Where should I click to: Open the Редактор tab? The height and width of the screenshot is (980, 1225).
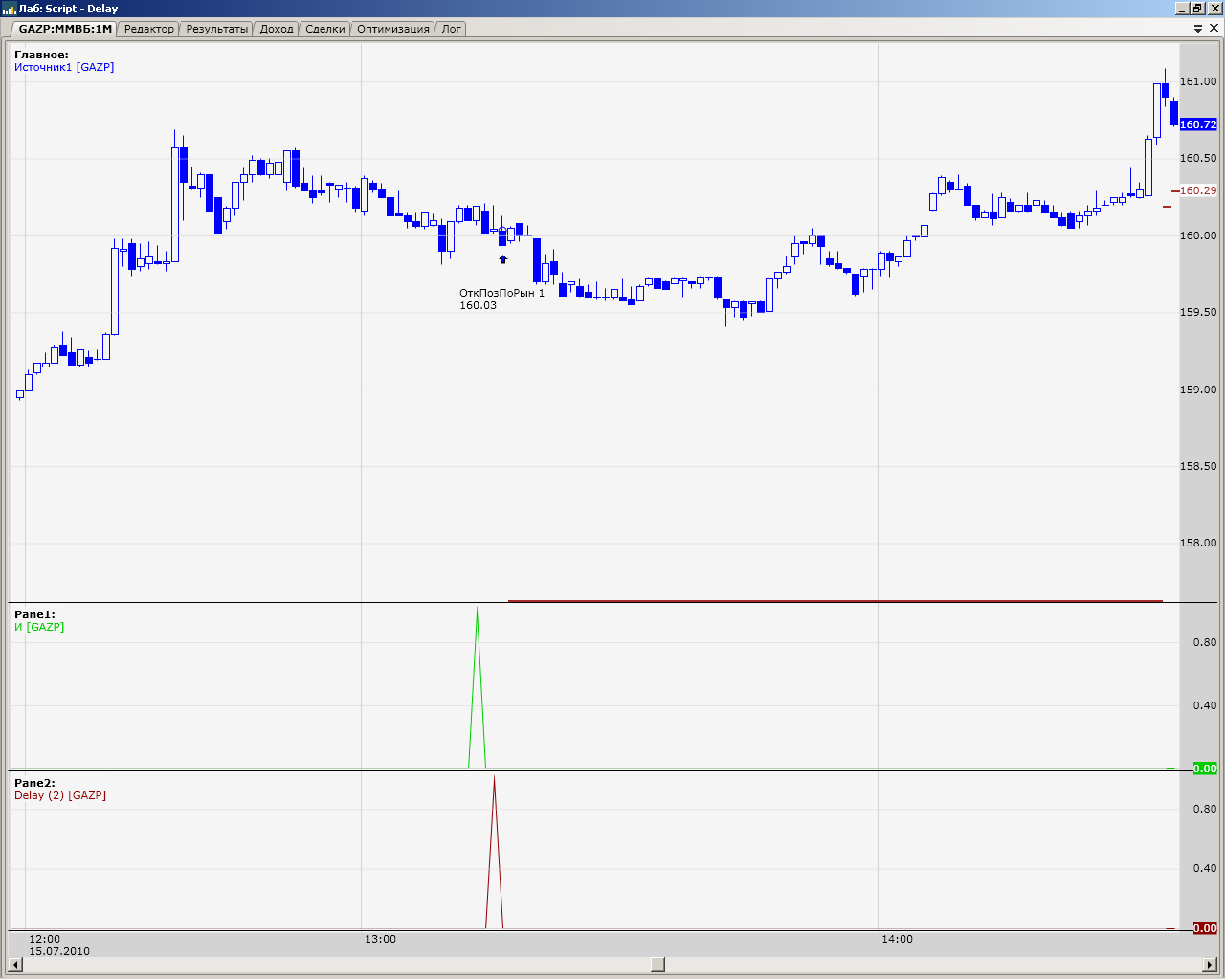point(149,29)
